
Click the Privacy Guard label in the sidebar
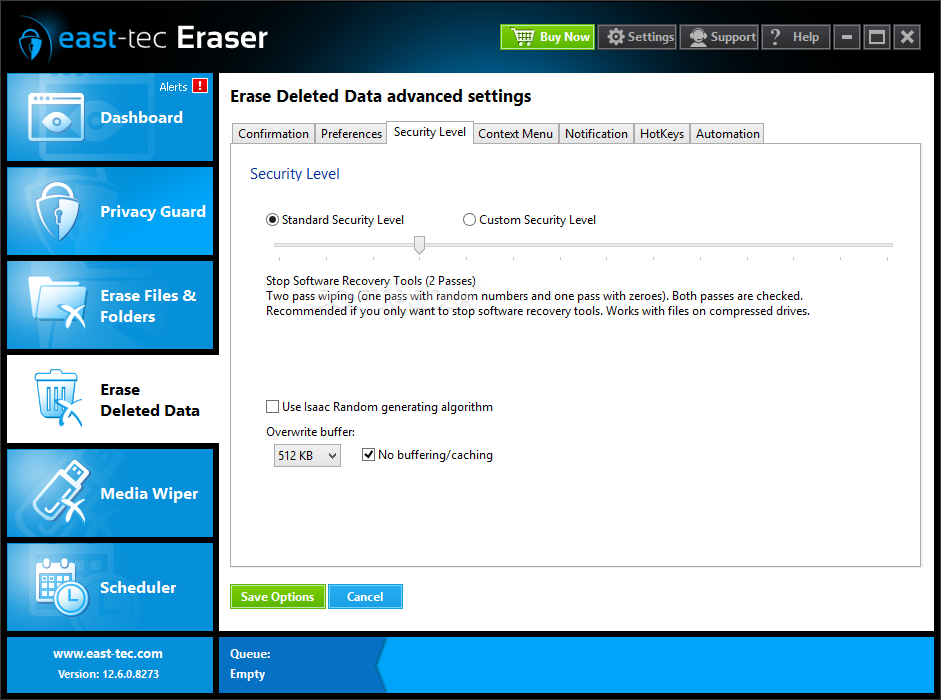153,211
